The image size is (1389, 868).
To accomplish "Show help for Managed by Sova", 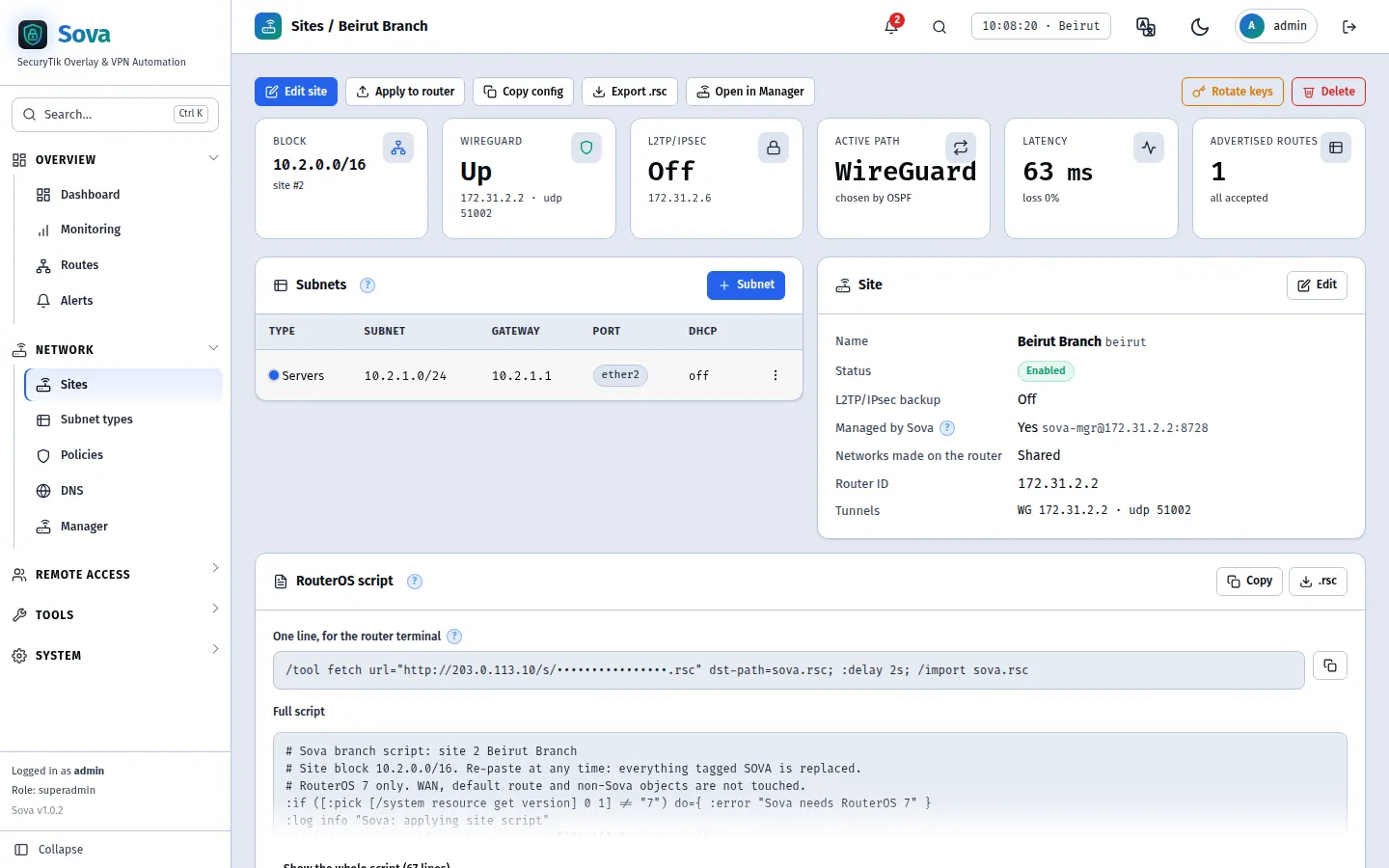I will tap(947, 428).
